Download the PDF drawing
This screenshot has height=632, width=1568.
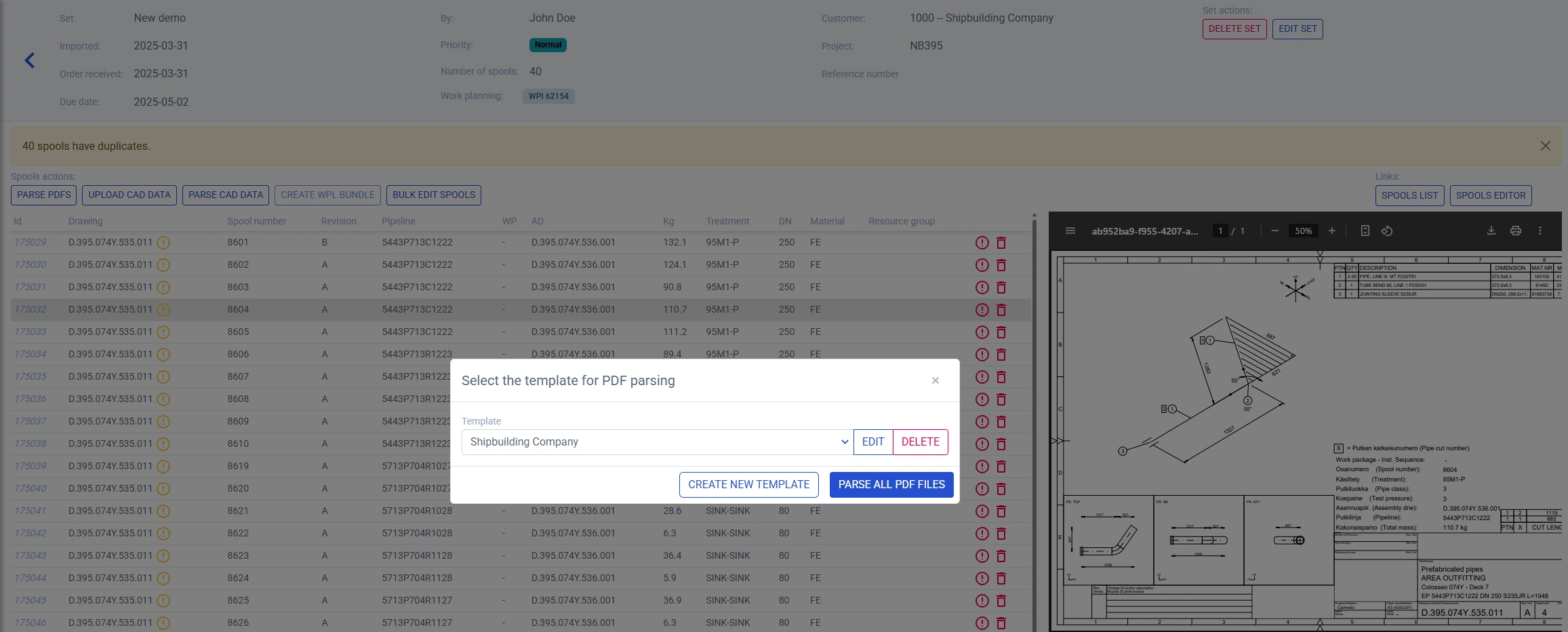(1491, 231)
